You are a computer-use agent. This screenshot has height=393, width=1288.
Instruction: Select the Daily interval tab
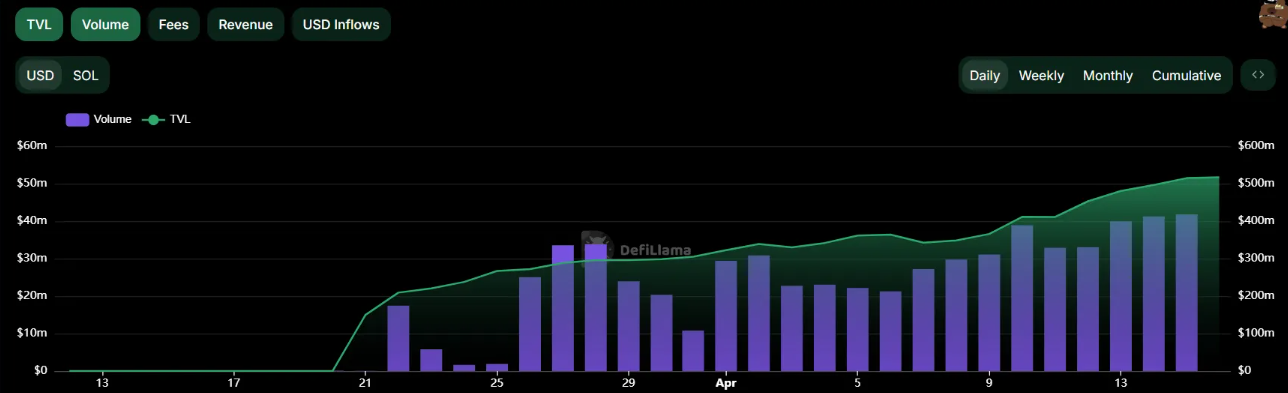click(985, 75)
